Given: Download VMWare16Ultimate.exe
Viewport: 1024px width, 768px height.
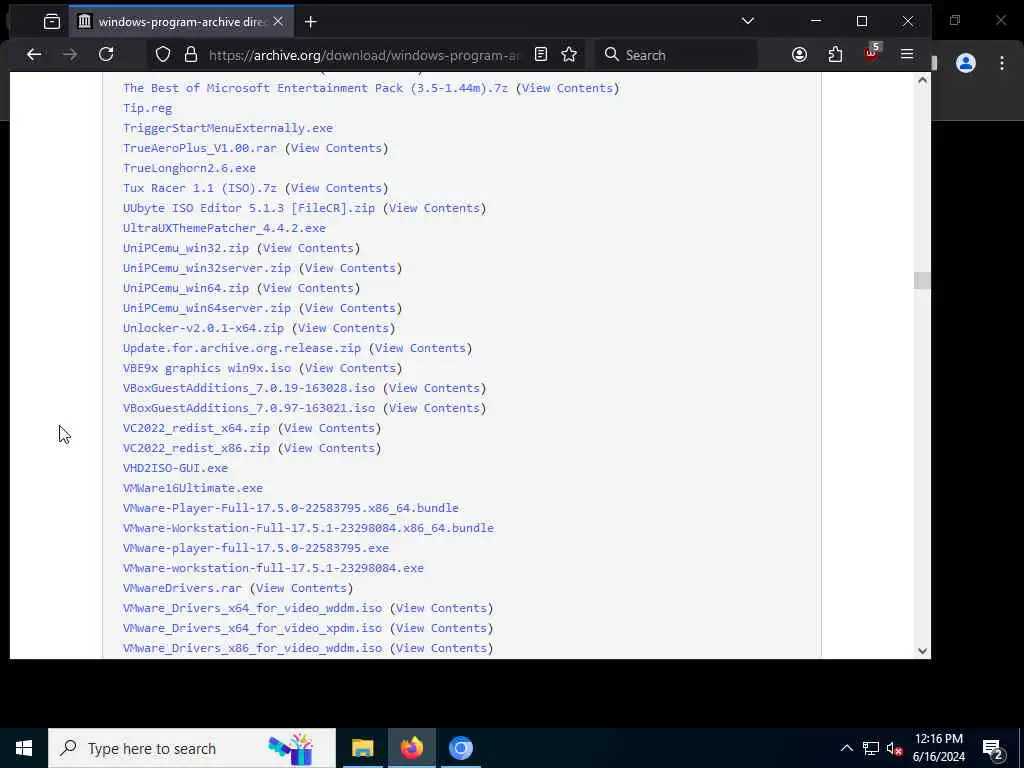Looking at the screenshot, I should click(x=193, y=488).
